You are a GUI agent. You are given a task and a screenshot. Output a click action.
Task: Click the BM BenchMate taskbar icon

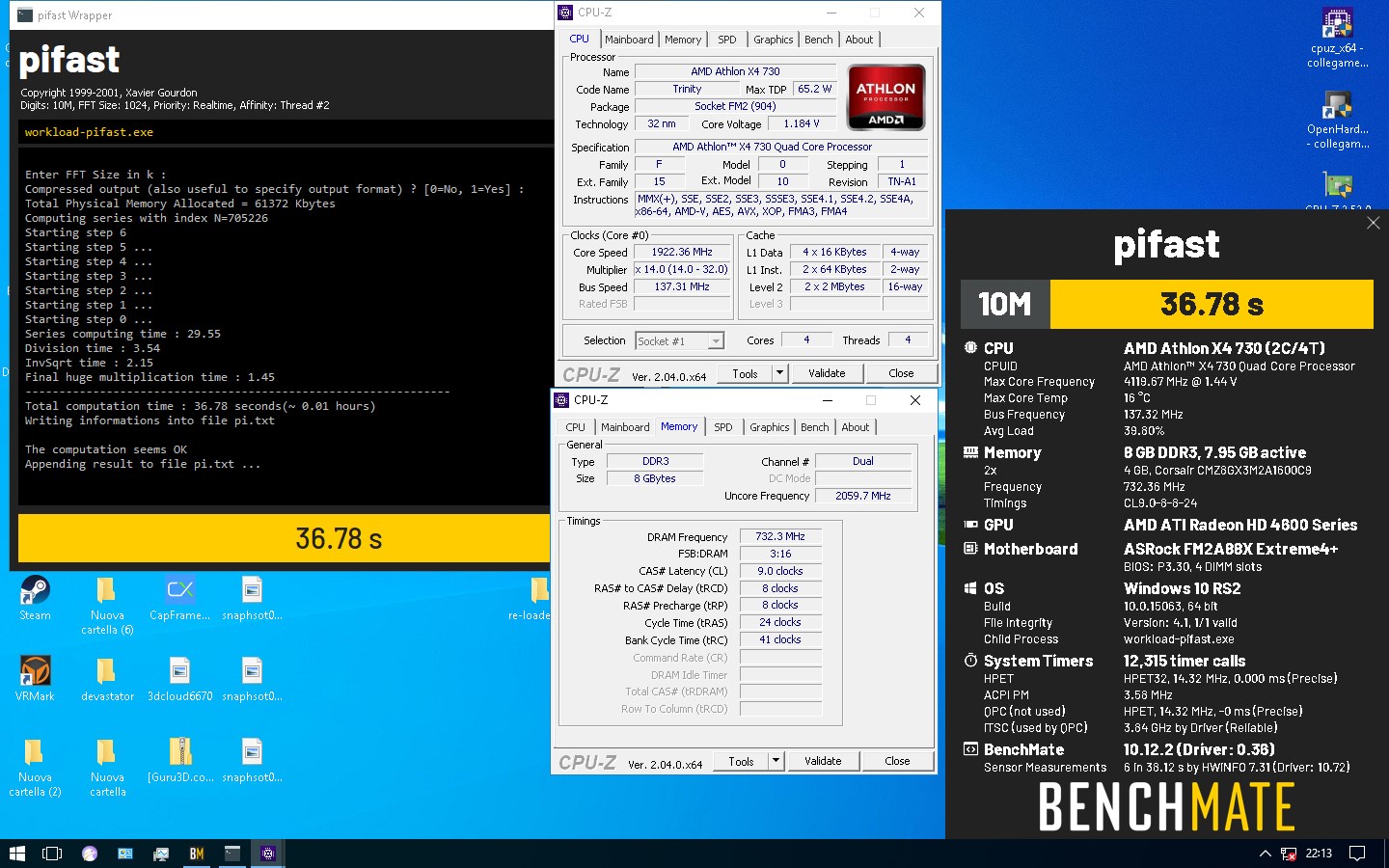197,854
